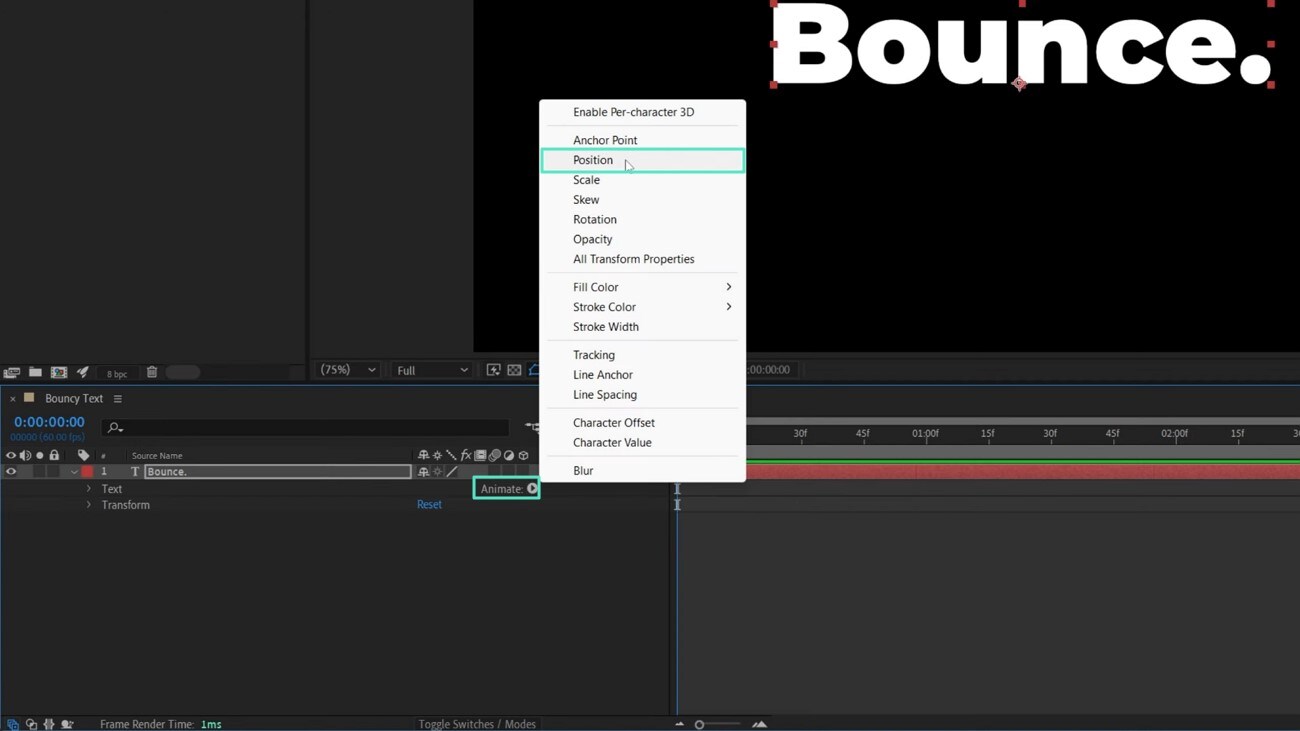Click the adjustment layer column header icon

(509, 456)
